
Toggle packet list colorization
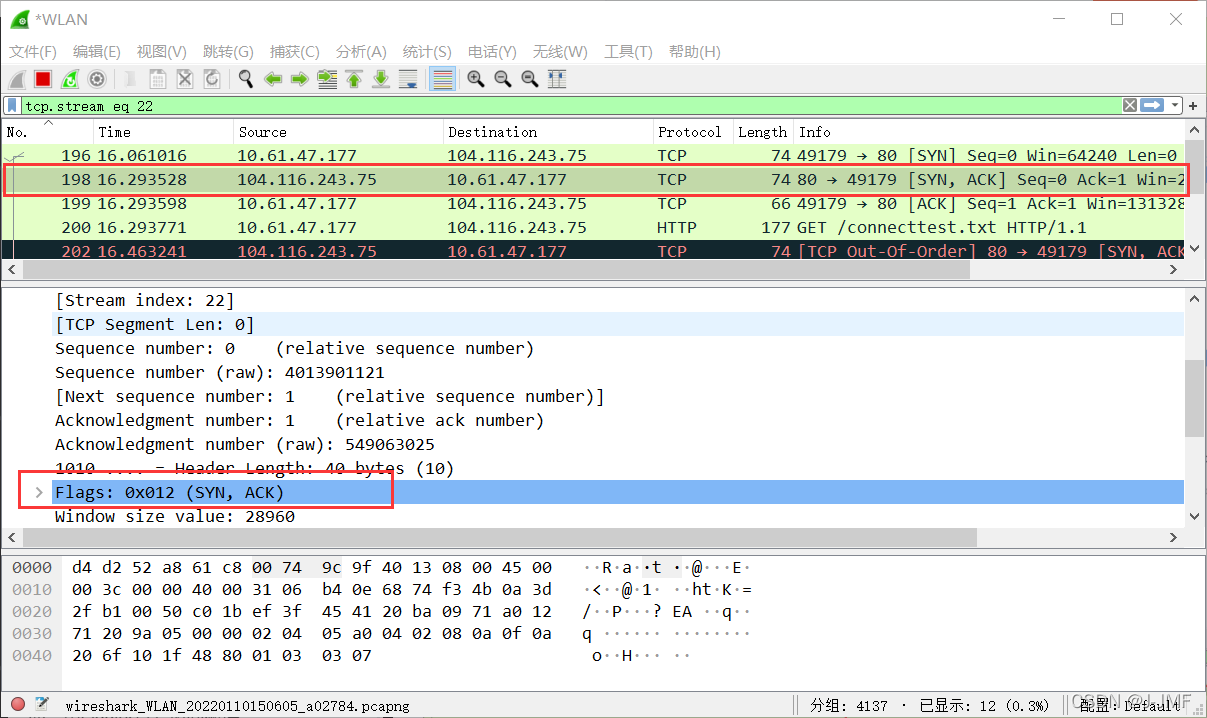click(x=442, y=79)
